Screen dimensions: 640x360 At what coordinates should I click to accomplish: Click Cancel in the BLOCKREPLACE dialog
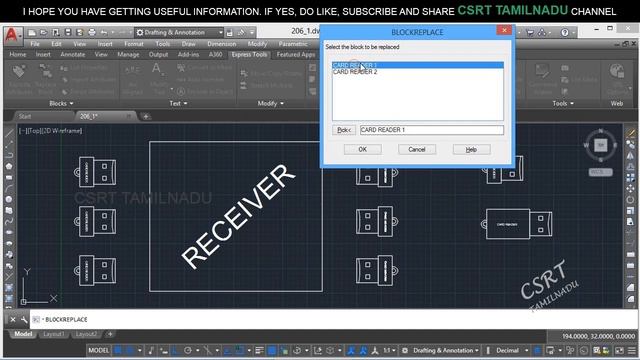(x=417, y=149)
